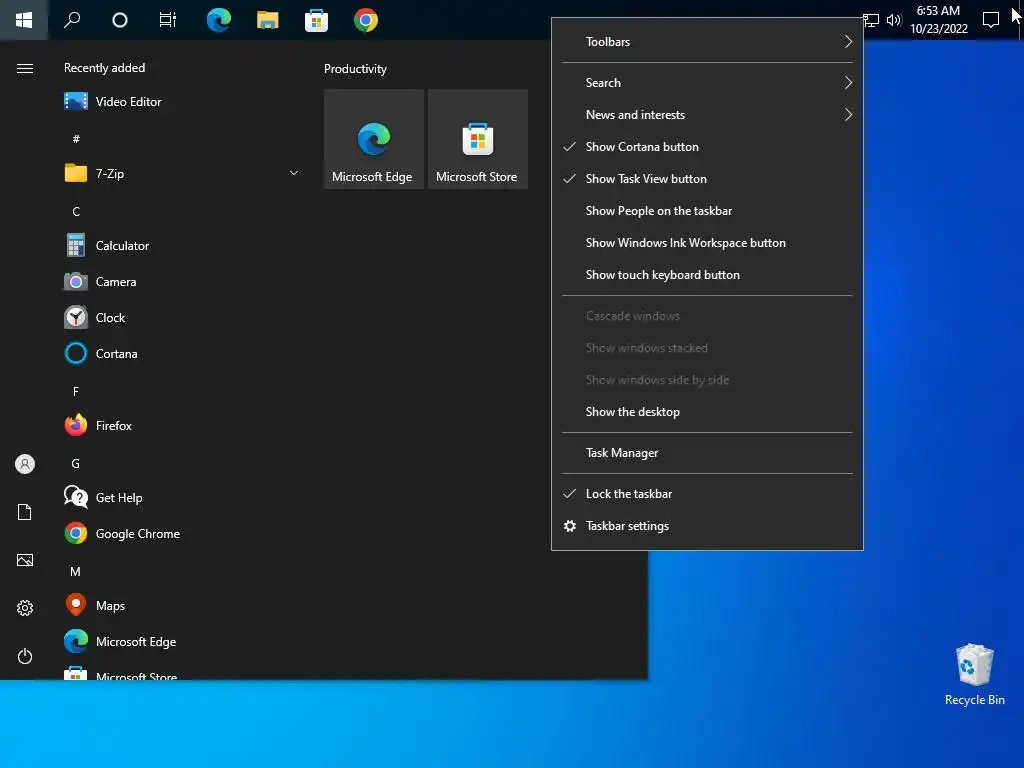Expand the 7-Zip folder

[x=183, y=174]
